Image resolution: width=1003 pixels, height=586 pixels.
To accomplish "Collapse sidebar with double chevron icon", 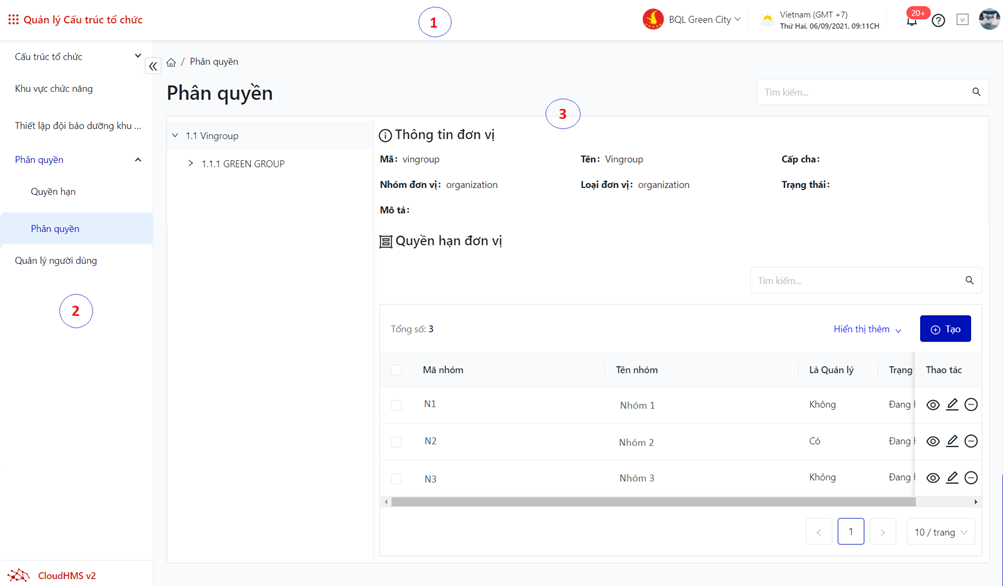I will click(x=153, y=66).
